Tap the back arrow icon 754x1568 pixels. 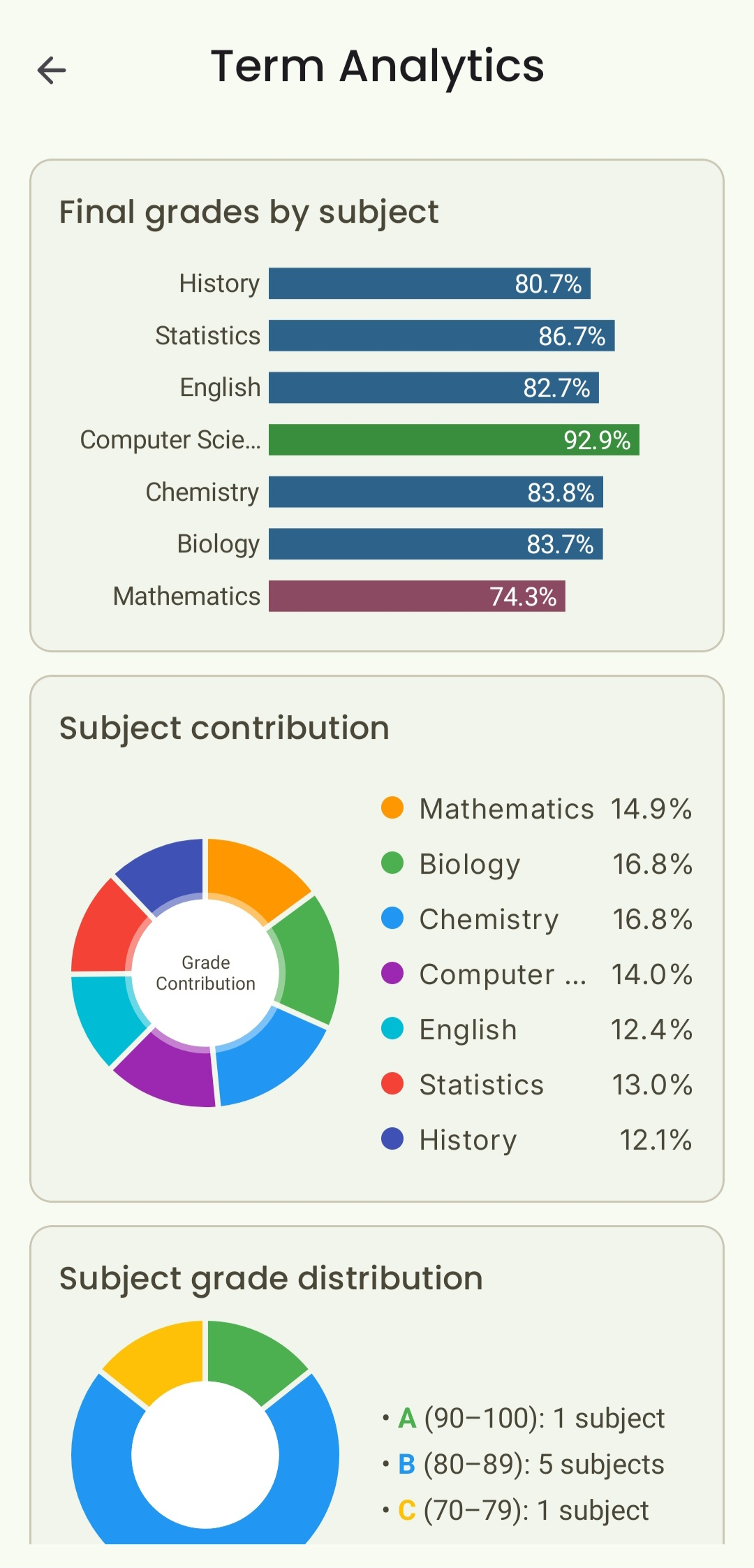click(52, 70)
